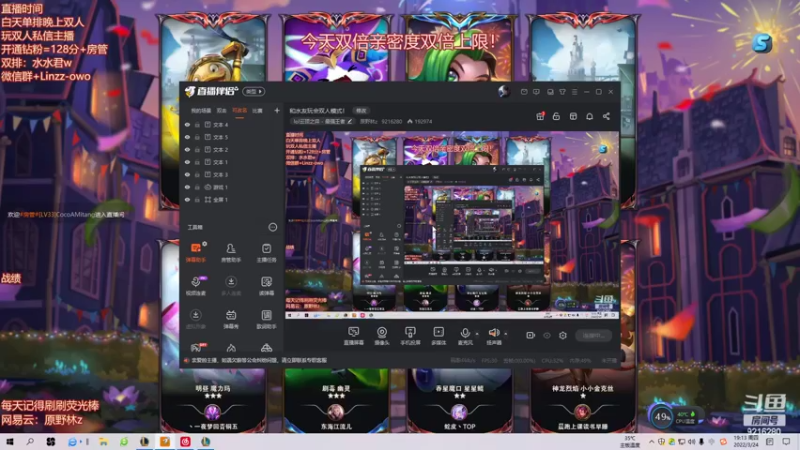This screenshot has width=800, height=450.
Task: Toggle the preview eye icon near settings gear
Action: coord(547,335)
